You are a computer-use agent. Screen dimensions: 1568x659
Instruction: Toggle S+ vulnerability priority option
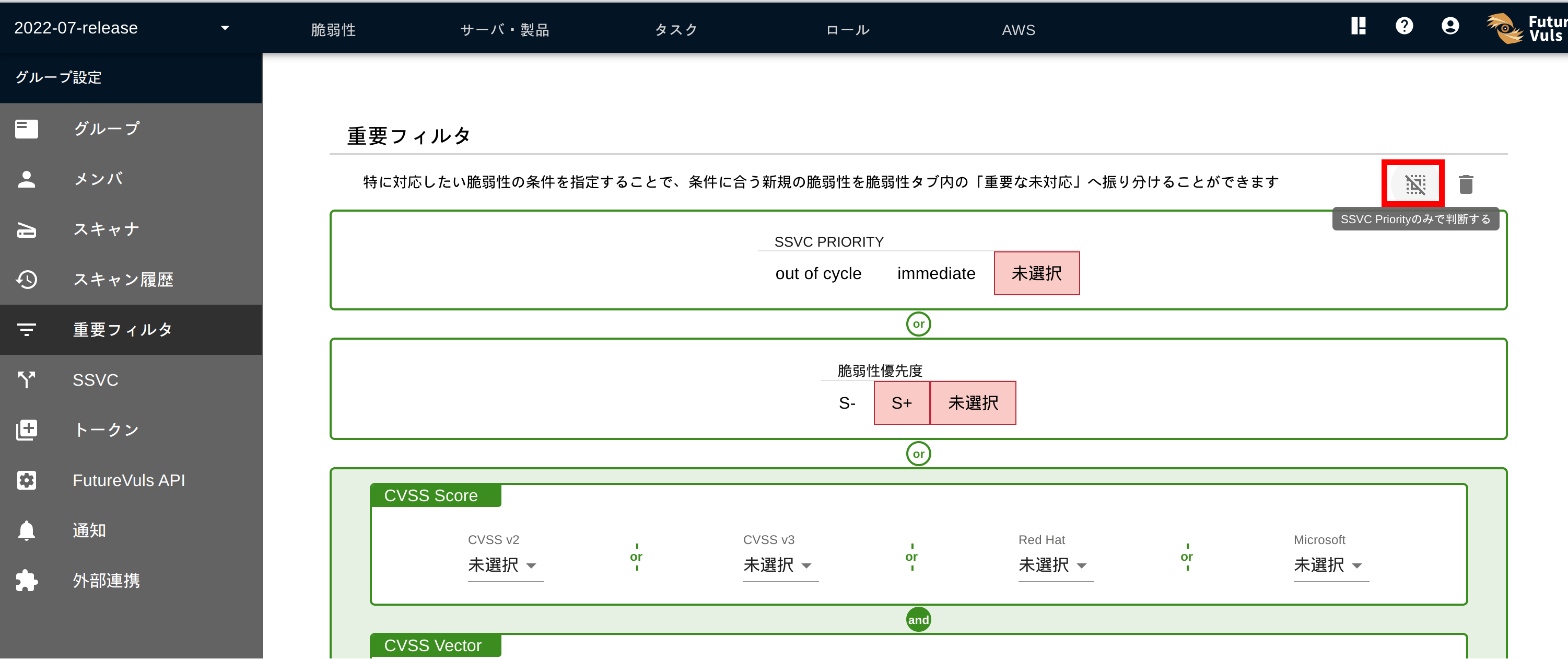coord(901,403)
